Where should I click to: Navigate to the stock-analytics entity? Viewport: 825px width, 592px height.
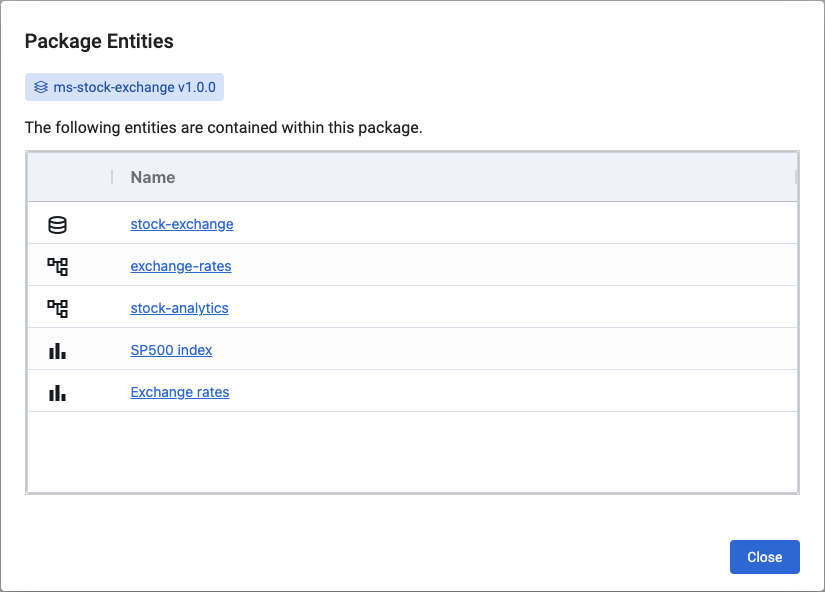pyautogui.click(x=179, y=308)
